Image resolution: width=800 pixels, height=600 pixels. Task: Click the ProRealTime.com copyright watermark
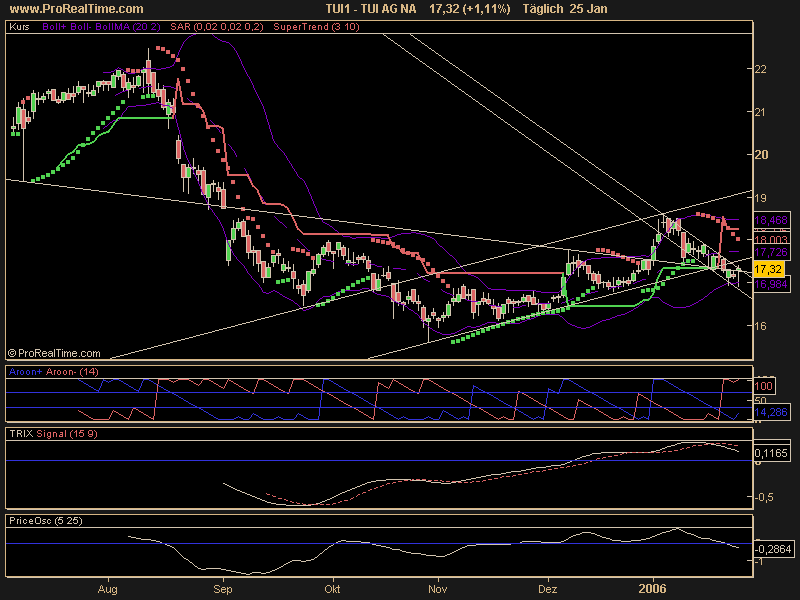54,353
